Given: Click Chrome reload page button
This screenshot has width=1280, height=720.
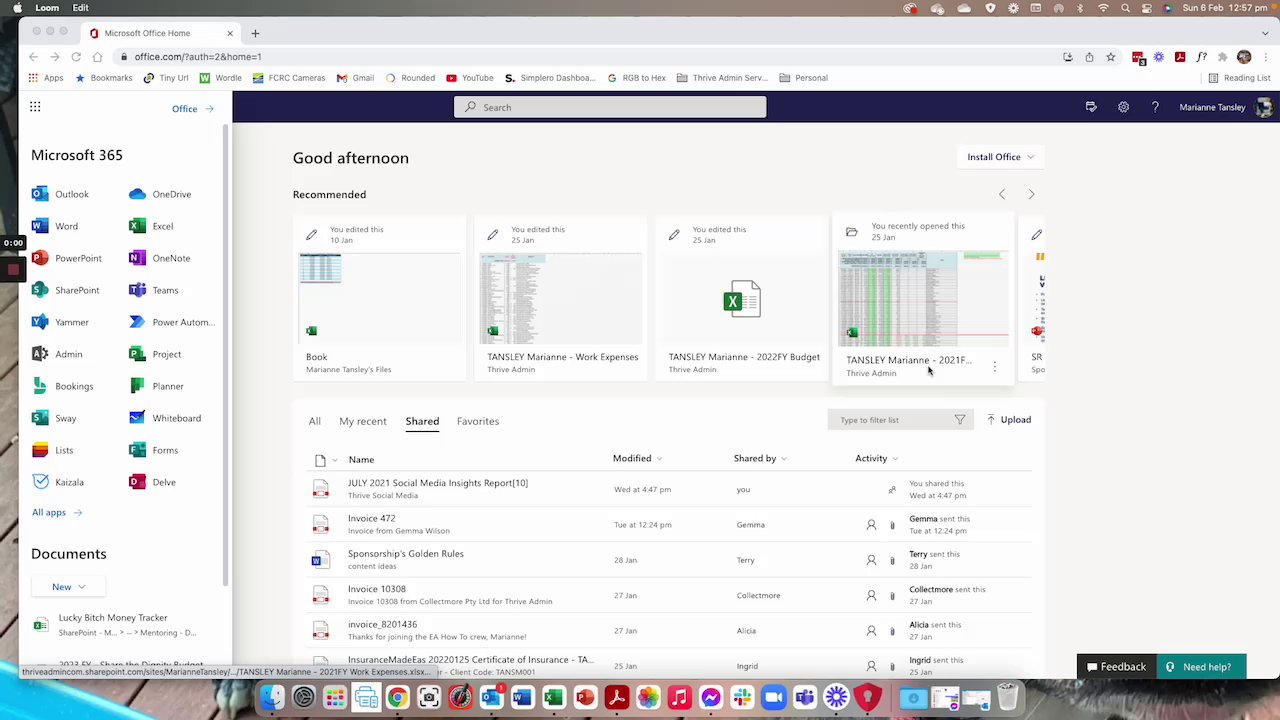Looking at the screenshot, I should tap(76, 57).
